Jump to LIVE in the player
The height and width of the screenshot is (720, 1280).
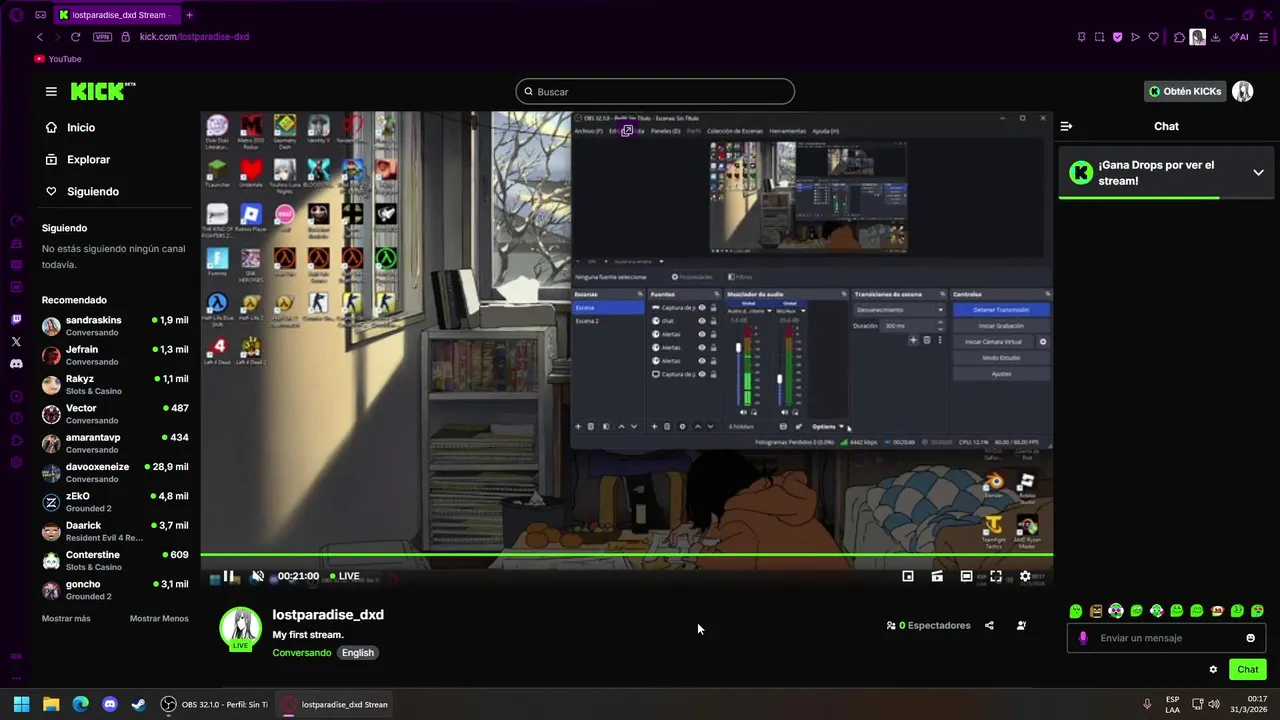(344, 576)
